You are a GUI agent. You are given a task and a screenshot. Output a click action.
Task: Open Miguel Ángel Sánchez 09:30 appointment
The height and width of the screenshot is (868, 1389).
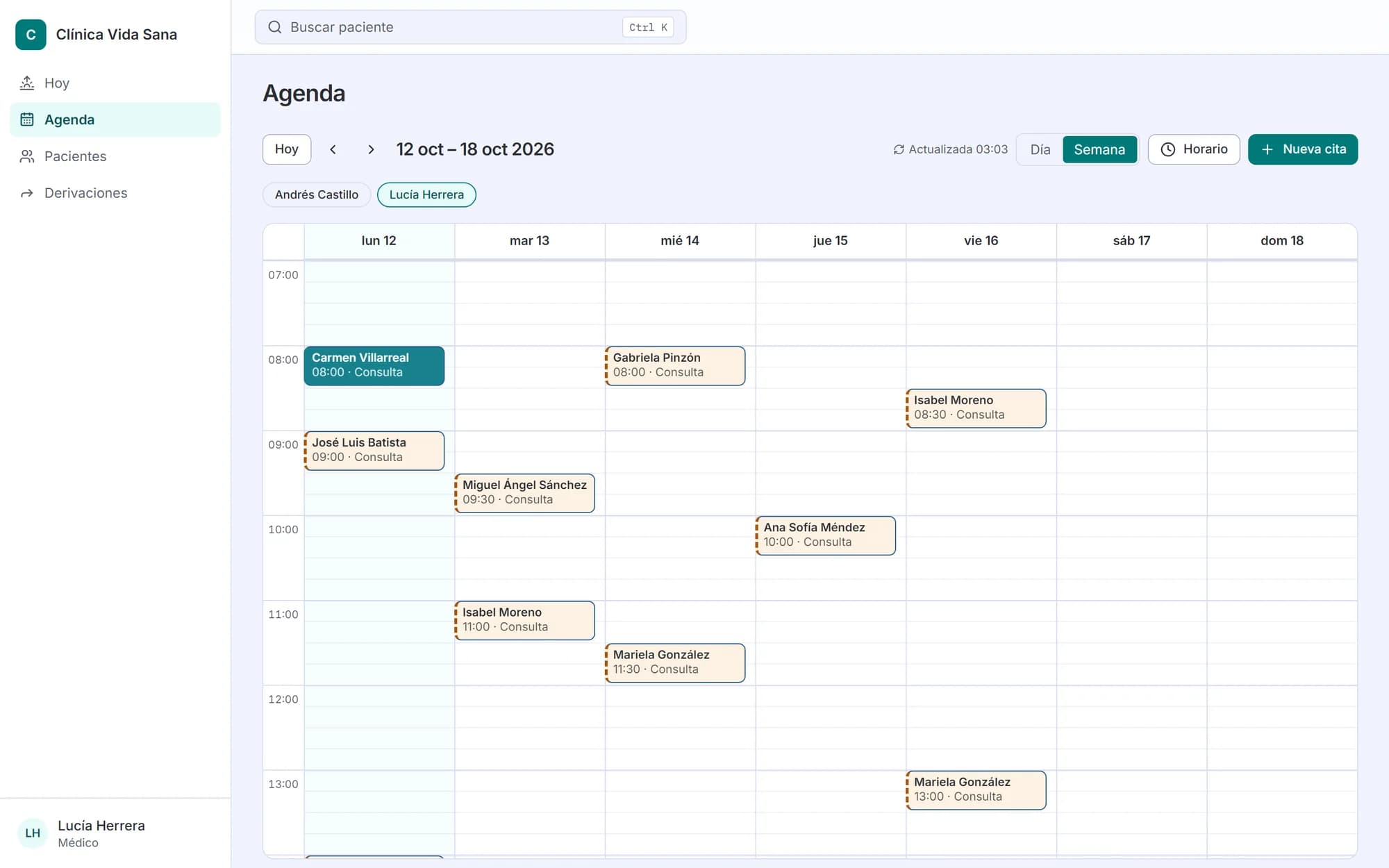(x=525, y=493)
